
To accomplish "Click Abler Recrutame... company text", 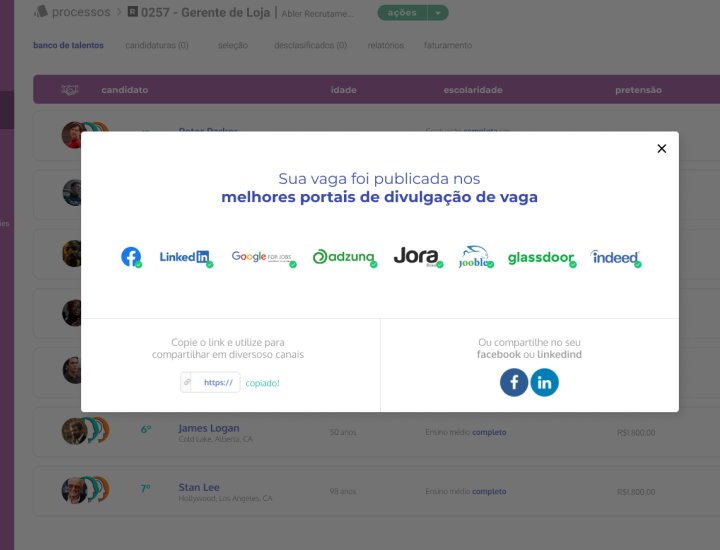I will point(318,14).
